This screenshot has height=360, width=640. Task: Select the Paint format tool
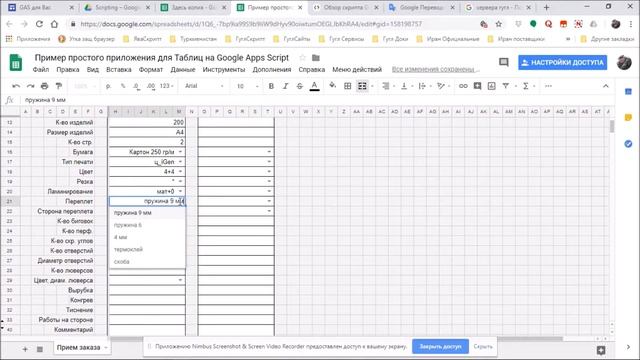point(59,86)
